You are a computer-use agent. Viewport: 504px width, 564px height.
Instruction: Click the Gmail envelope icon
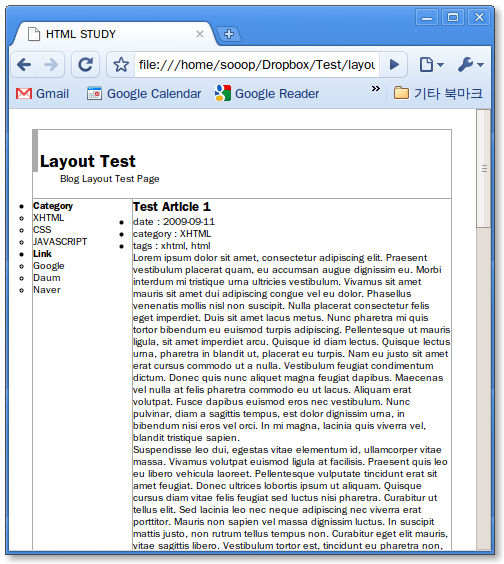tap(24, 94)
